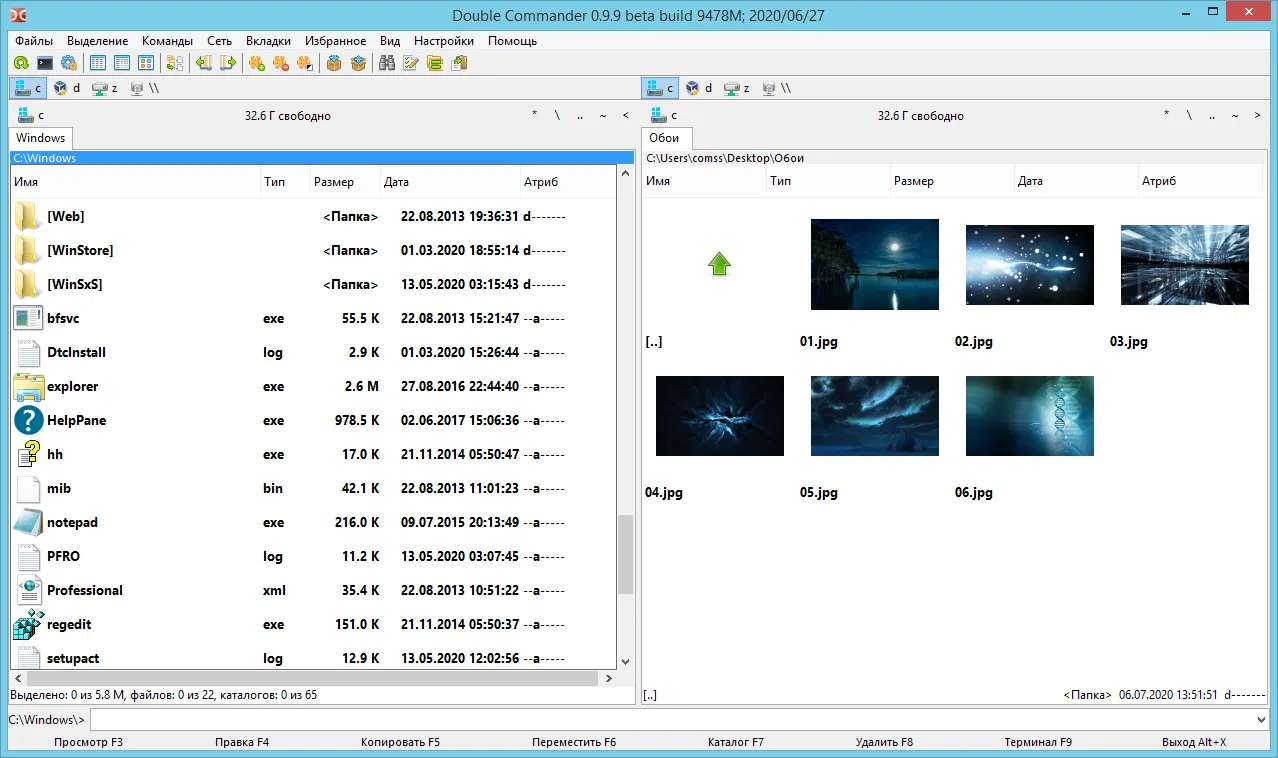Screen dimensions: 1278x758
Task: Select drive z in right drive bar
Action: [x=737, y=88]
